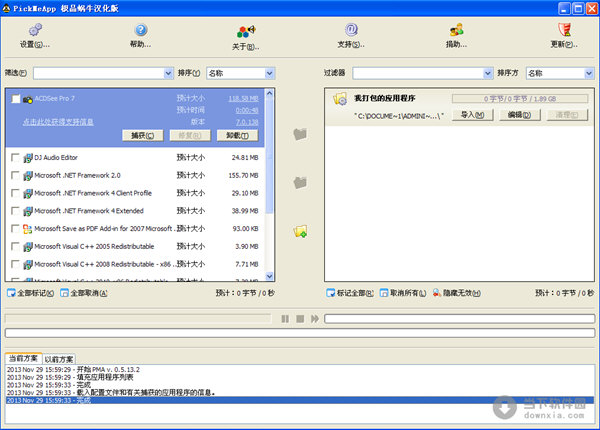Click the ACDSee version 7.0.138 value

pos(247,122)
